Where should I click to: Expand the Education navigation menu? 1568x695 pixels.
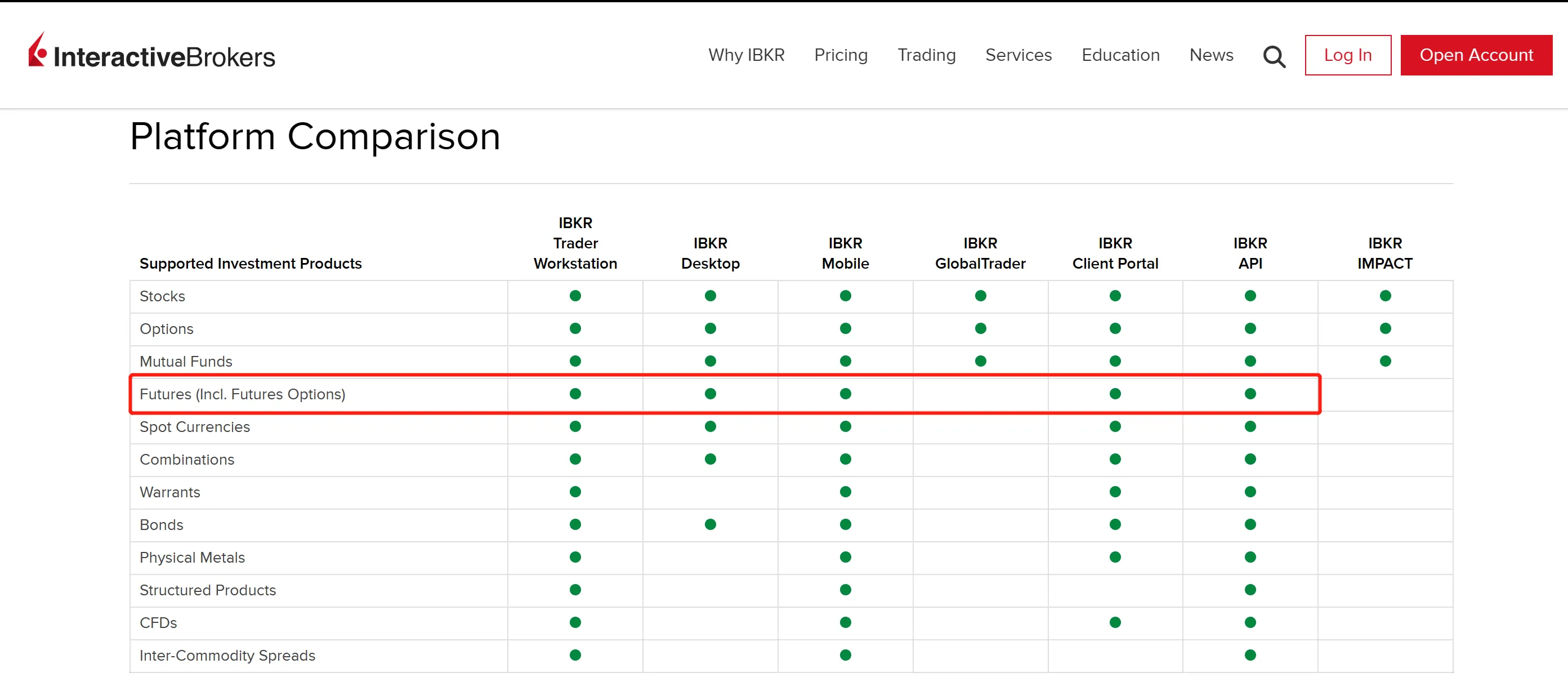tap(1120, 55)
